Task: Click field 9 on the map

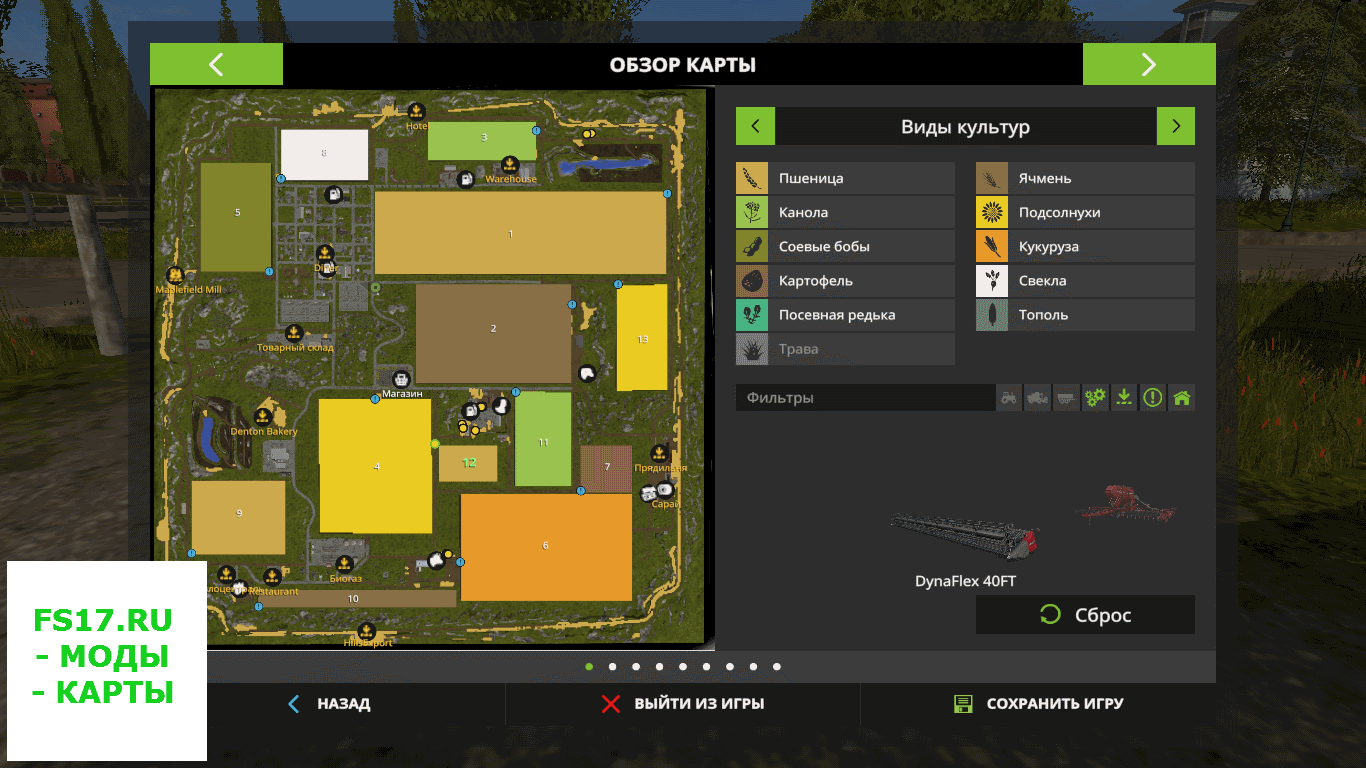Action: coord(238,517)
